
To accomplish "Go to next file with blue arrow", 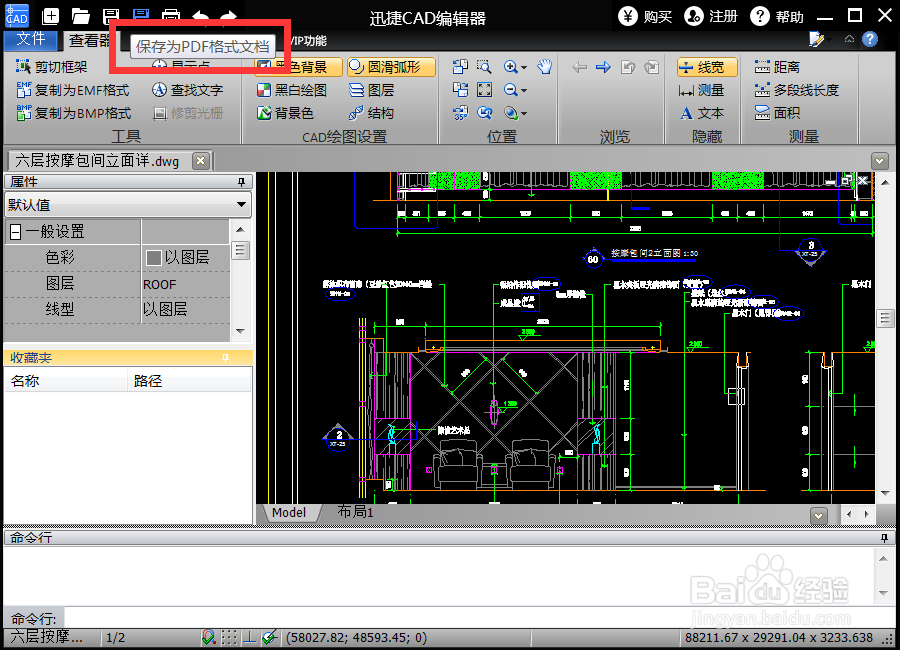I will [x=603, y=67].
